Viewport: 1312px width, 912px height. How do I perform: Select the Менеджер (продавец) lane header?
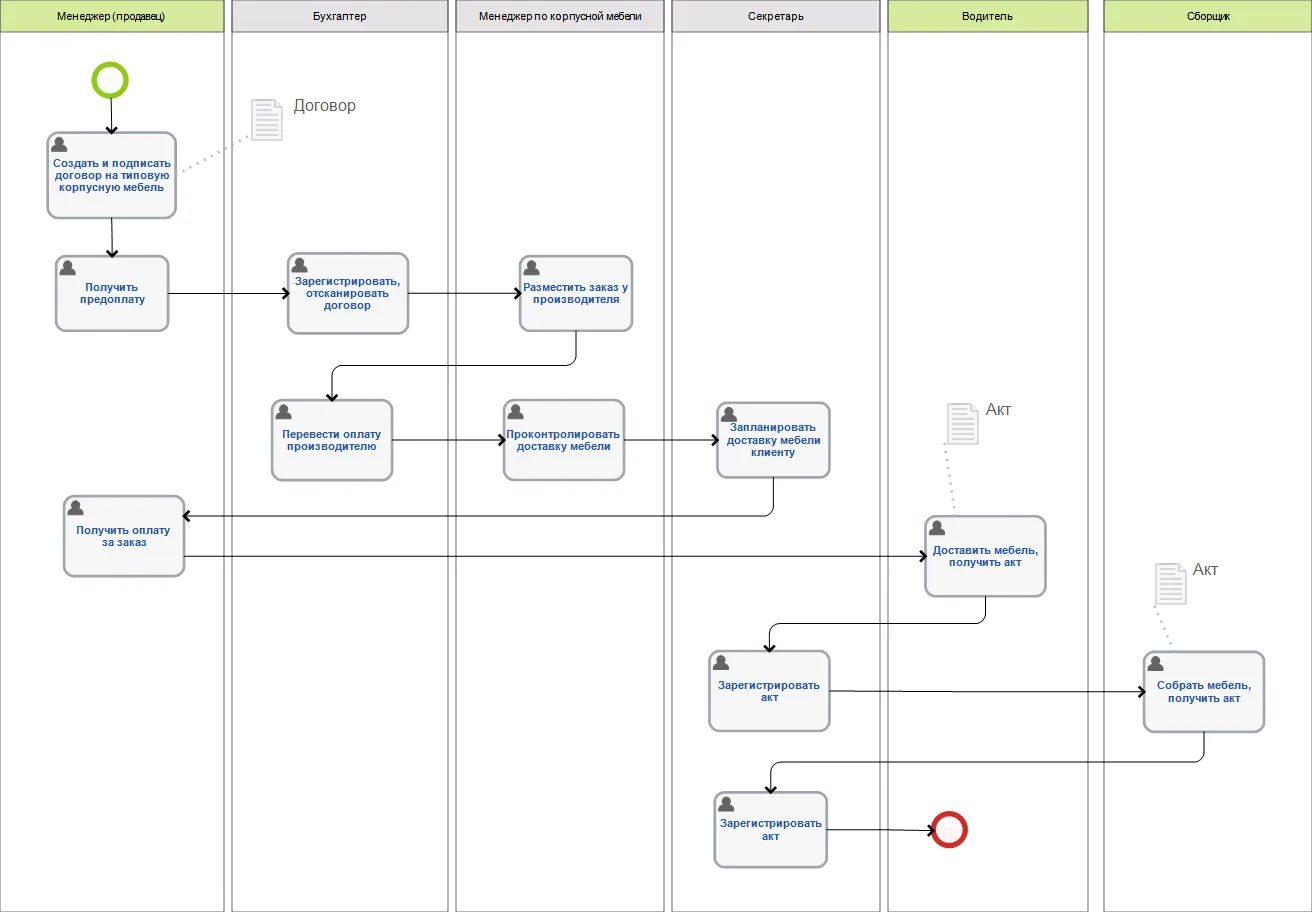(112, 16)
